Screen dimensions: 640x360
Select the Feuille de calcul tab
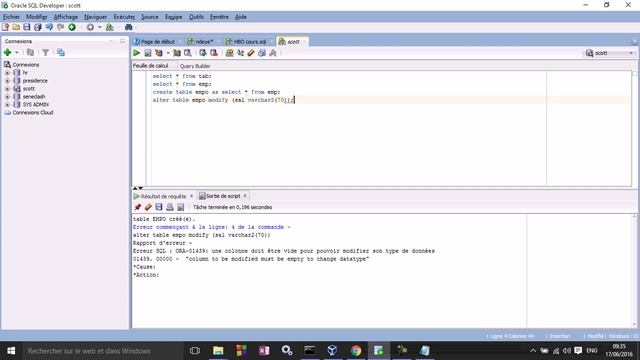coord(151,66)
